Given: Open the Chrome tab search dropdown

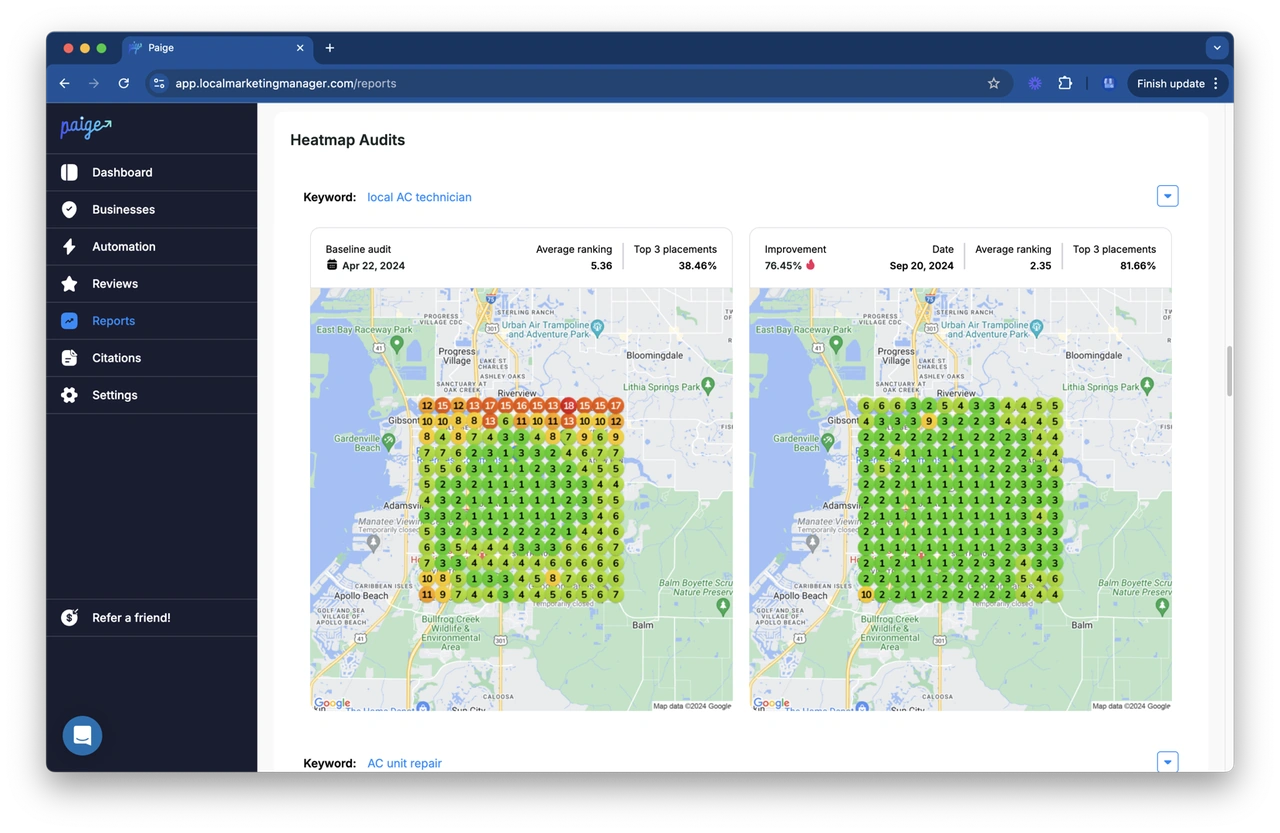Looking at the screenshot, I should 1216,48.
